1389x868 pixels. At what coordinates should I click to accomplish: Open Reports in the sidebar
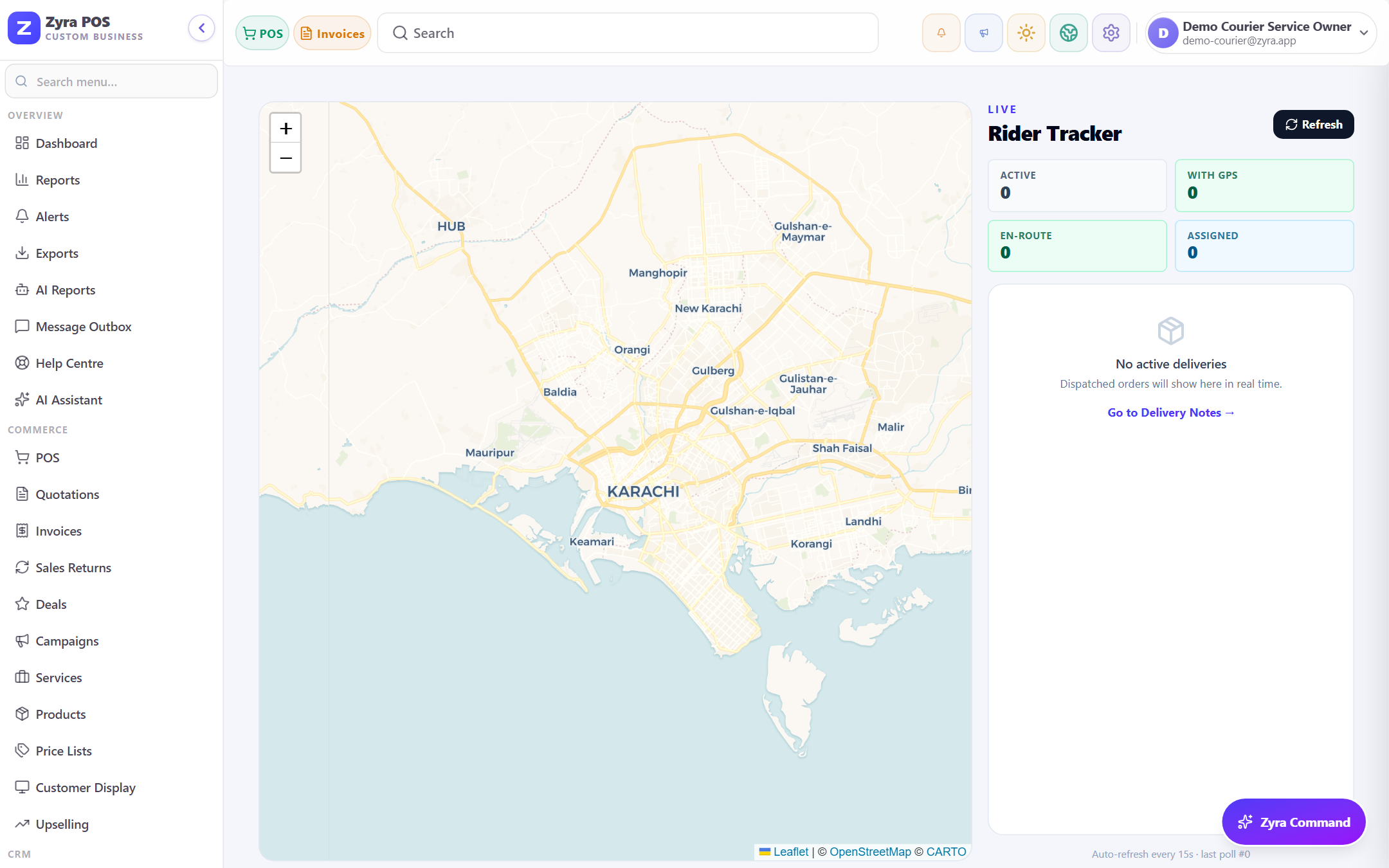[x=111, y=180]
